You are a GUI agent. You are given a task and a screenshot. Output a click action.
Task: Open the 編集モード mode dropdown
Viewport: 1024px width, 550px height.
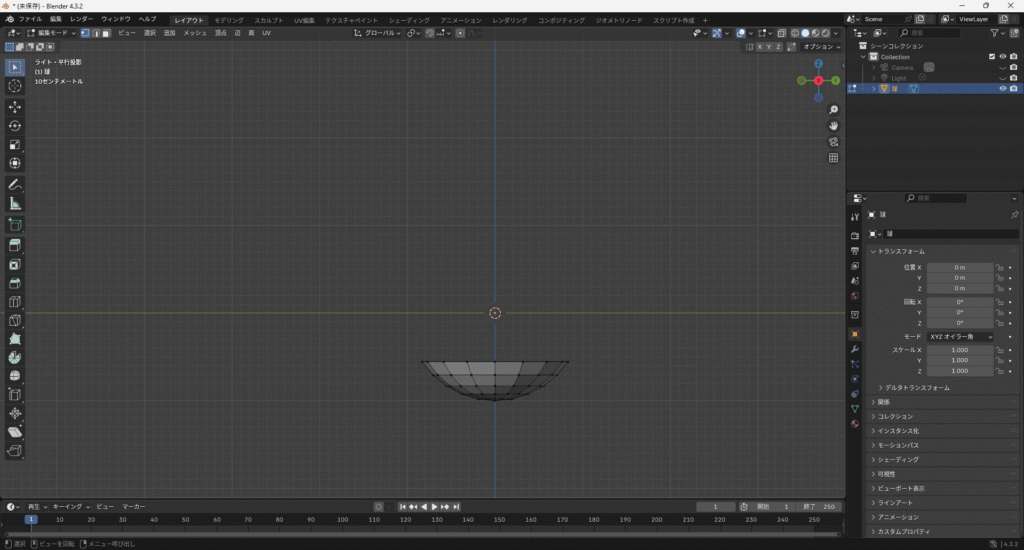(51, 33)
